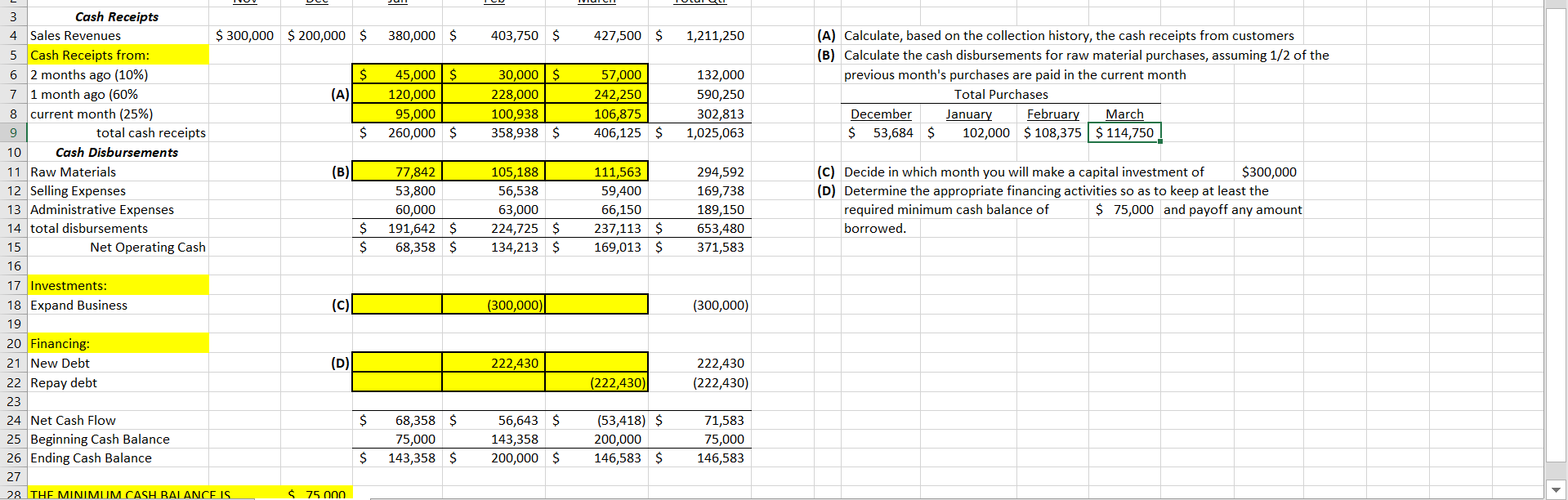Click the Raw Materials label cell
Viewport: 1568px width, 500px height.
[118, 172]
